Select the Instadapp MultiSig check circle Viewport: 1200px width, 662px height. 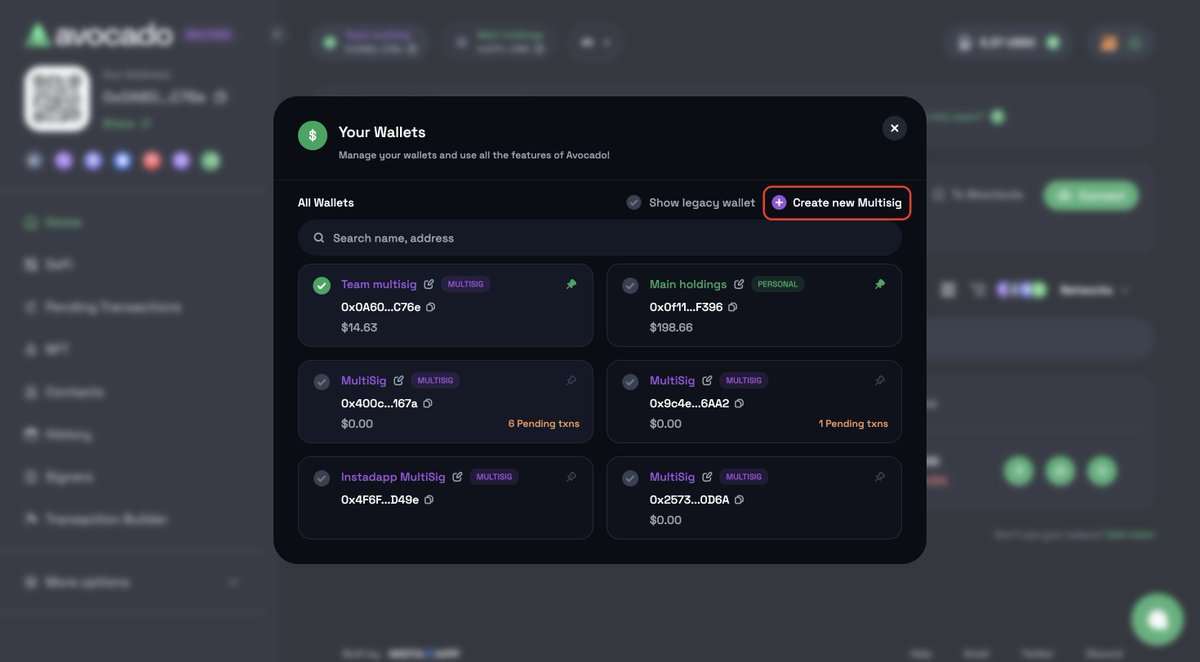pyautogui.click(x=321, y=478)
